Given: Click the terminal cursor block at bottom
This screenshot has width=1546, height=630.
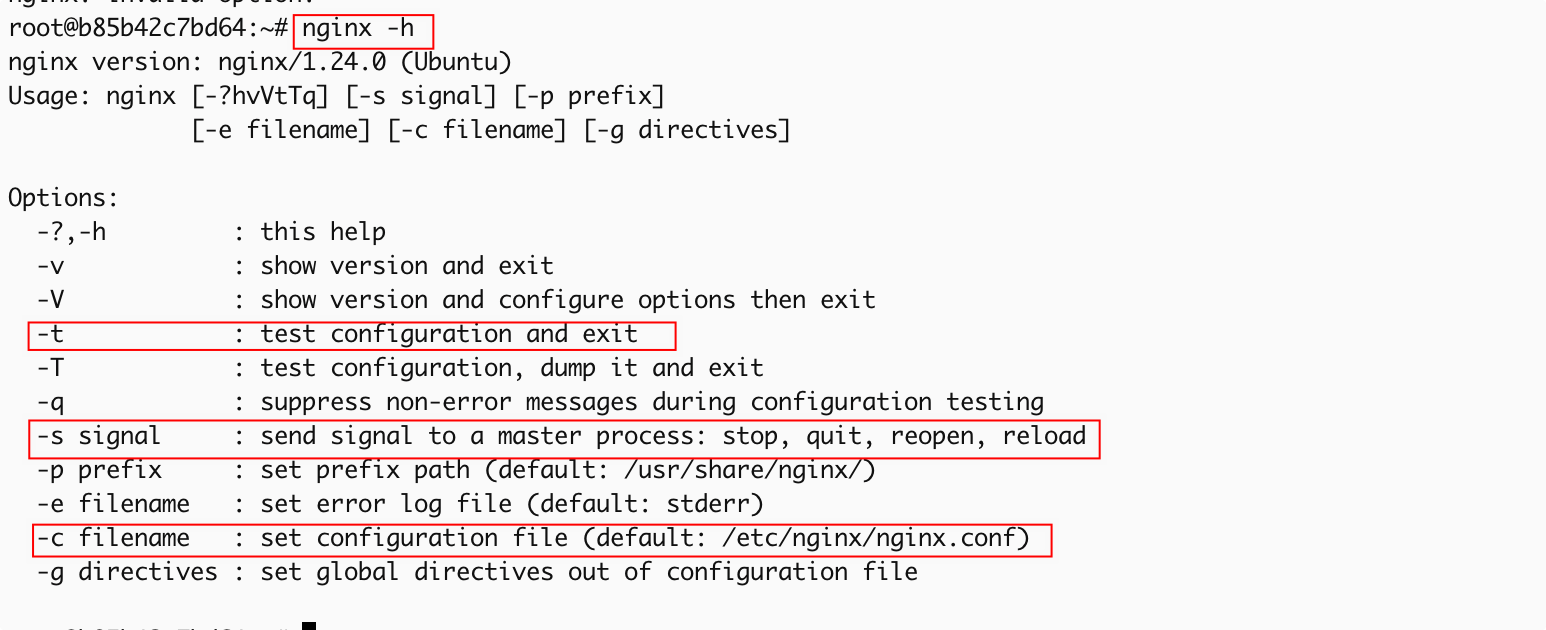Looking at the screenshot, I should [x=309, y=626].
